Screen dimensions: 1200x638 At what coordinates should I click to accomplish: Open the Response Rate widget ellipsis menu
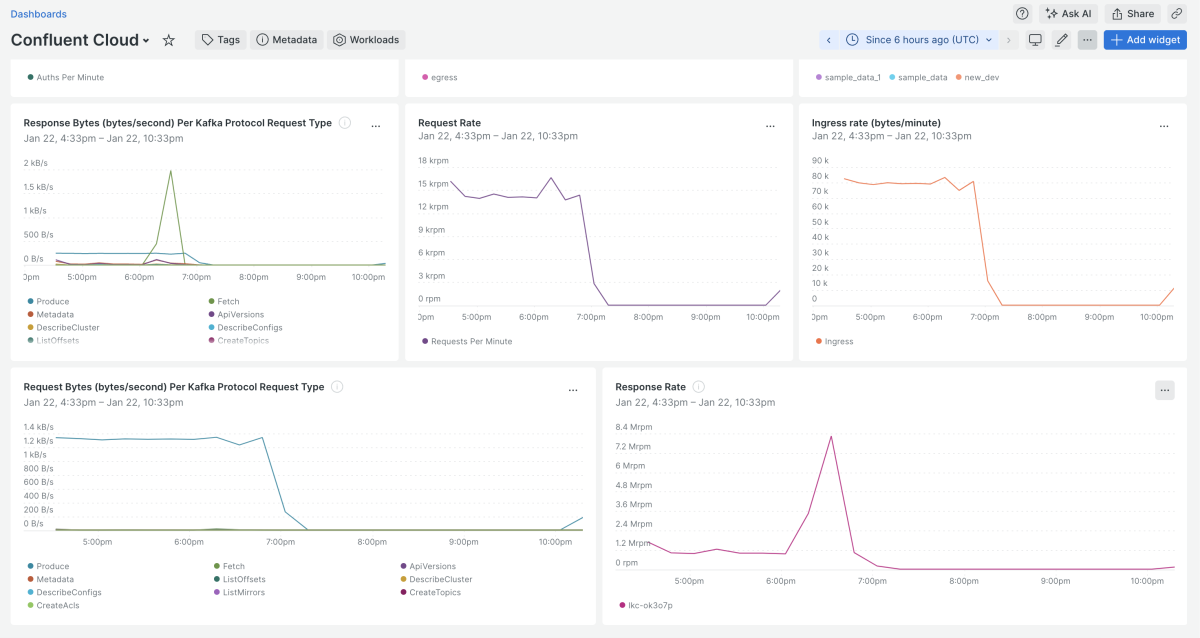1164,390
